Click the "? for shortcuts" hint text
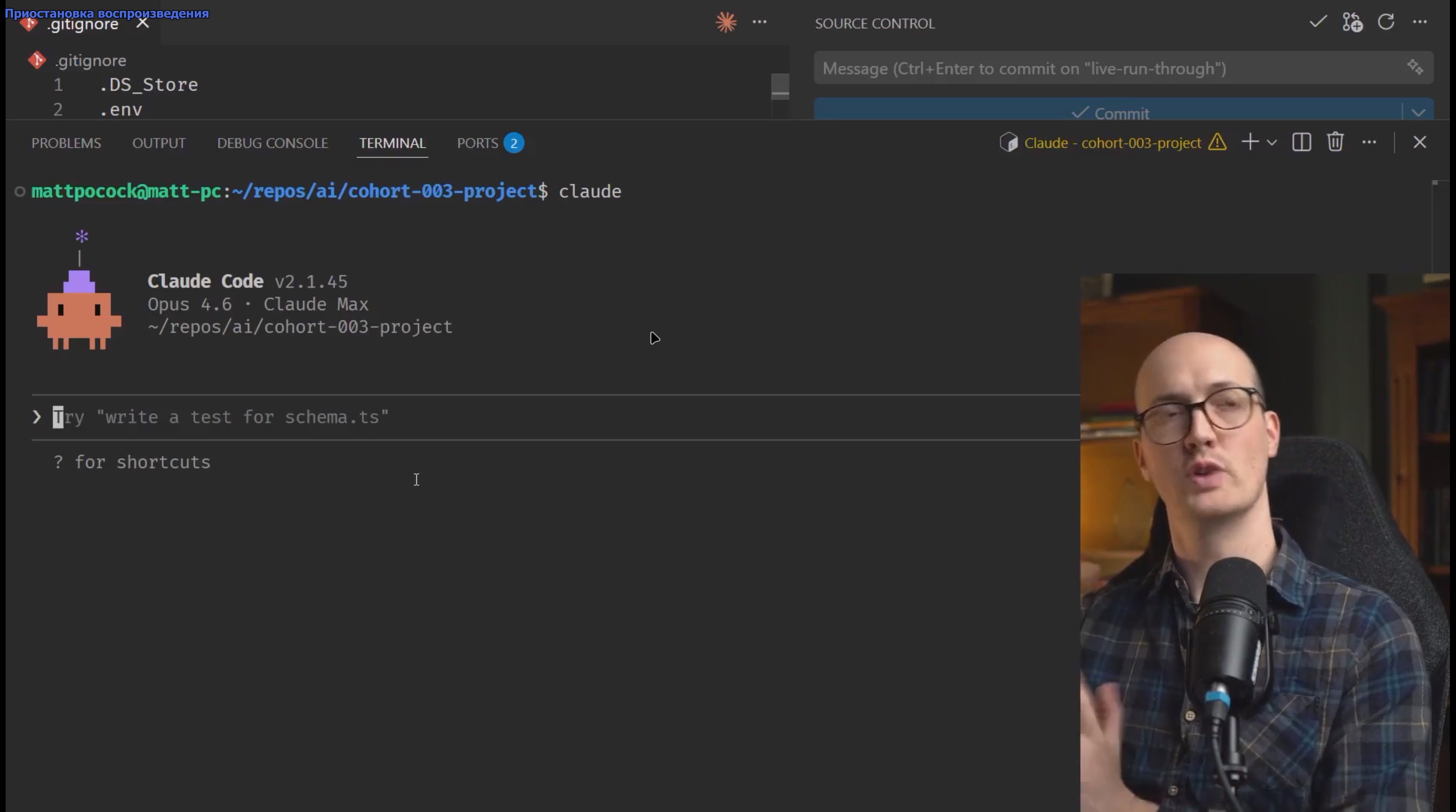 [132, 462]
